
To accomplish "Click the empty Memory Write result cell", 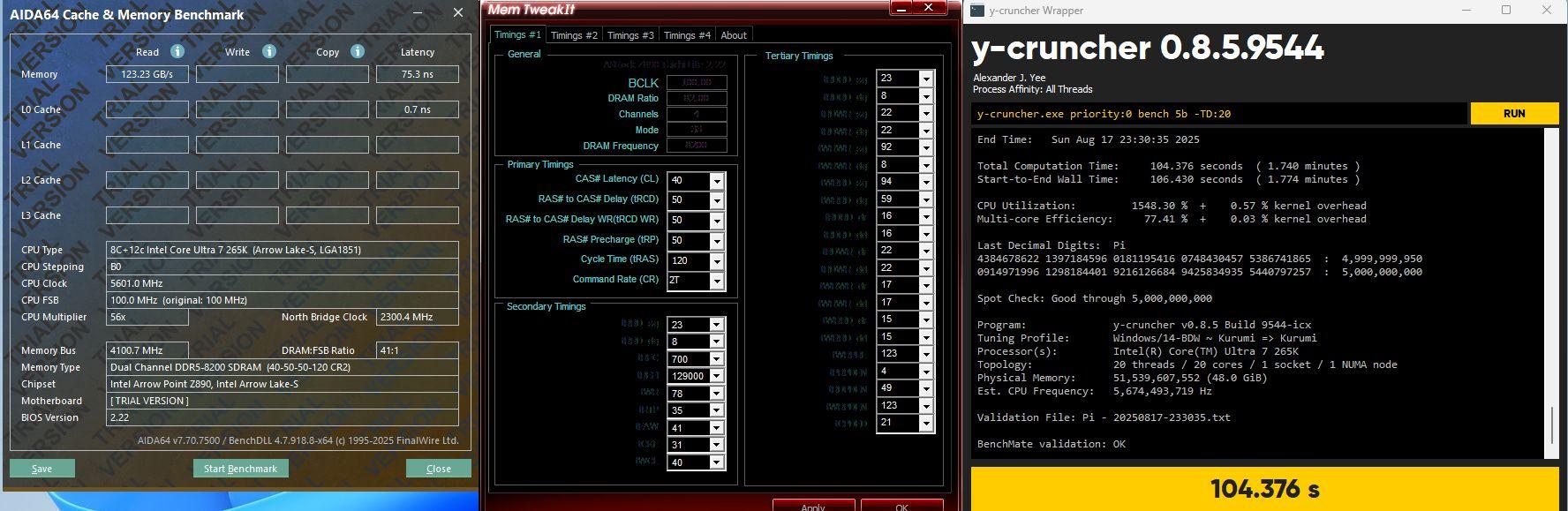I will click(x=237, y=75).
